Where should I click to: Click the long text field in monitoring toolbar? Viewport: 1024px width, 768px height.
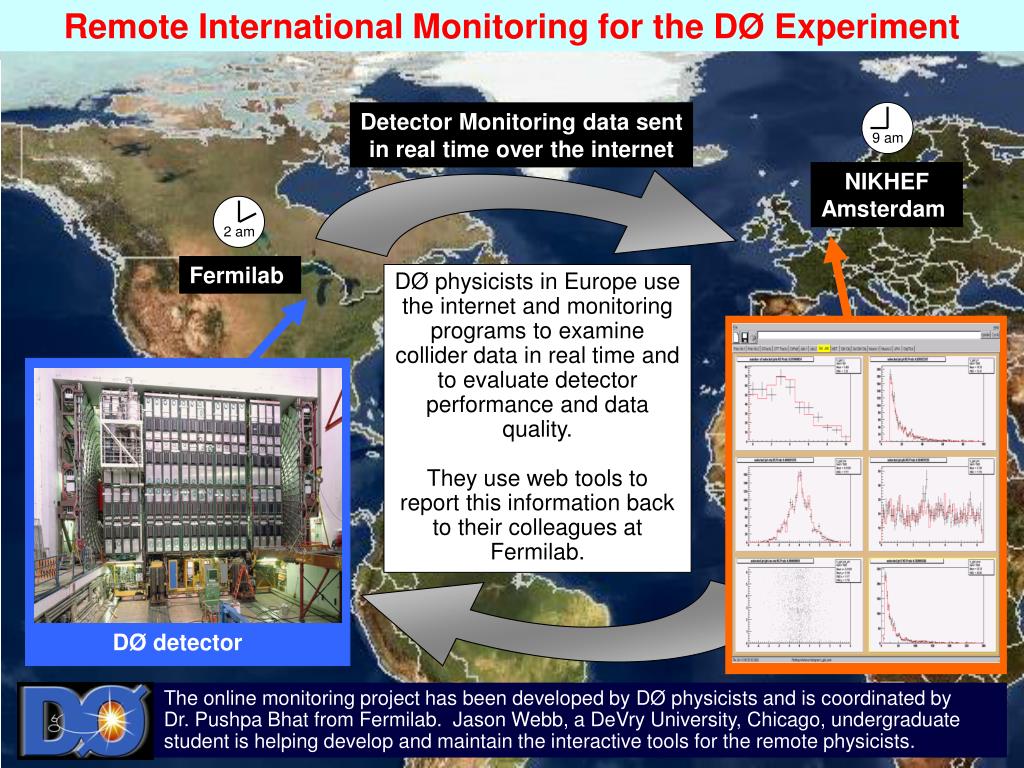(x=869, y=335)
